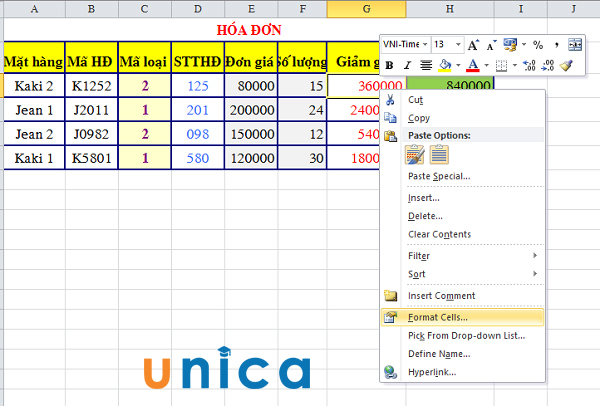Apply percent style from mini toolbar
The width and height of the screenshot is (600, 406).
pos(537,45)
